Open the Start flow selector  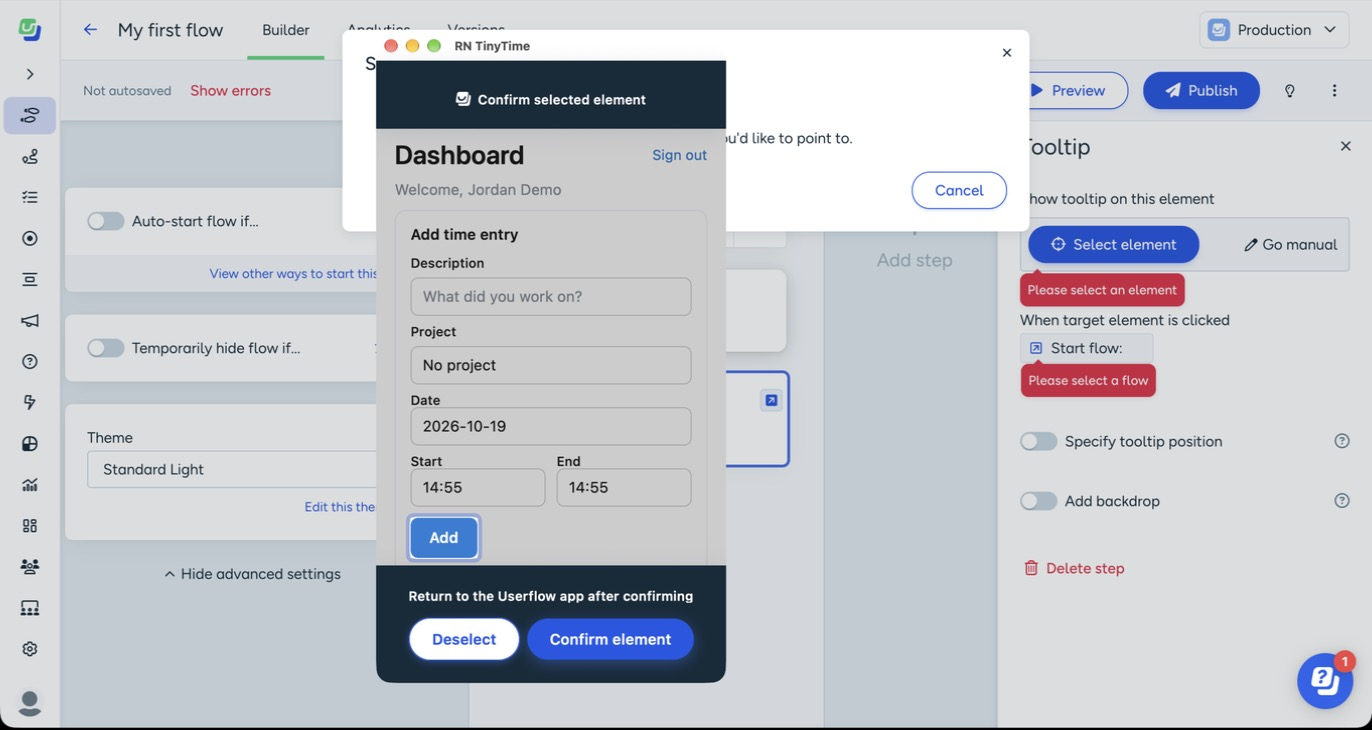pyautogui.click(x=1086, y=348)
